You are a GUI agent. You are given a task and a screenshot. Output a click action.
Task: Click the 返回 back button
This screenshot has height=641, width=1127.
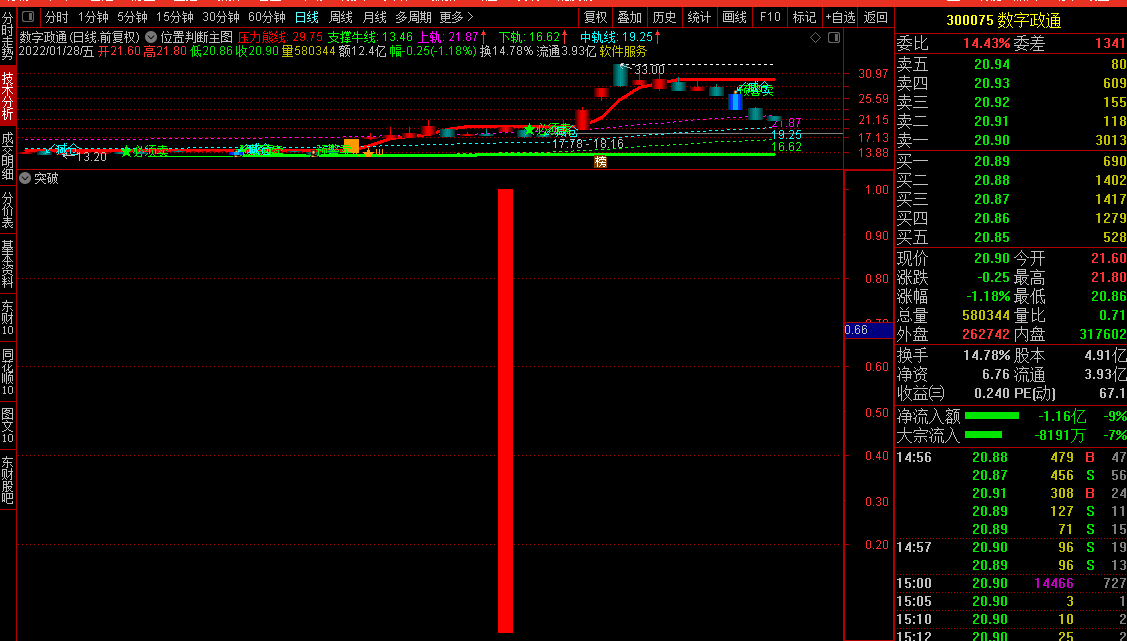875,17
